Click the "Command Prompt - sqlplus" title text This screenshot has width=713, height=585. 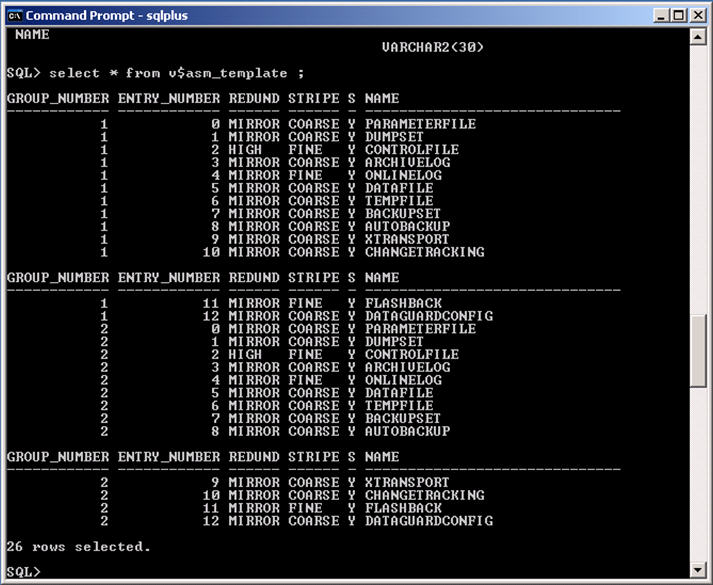pos(106,15)
